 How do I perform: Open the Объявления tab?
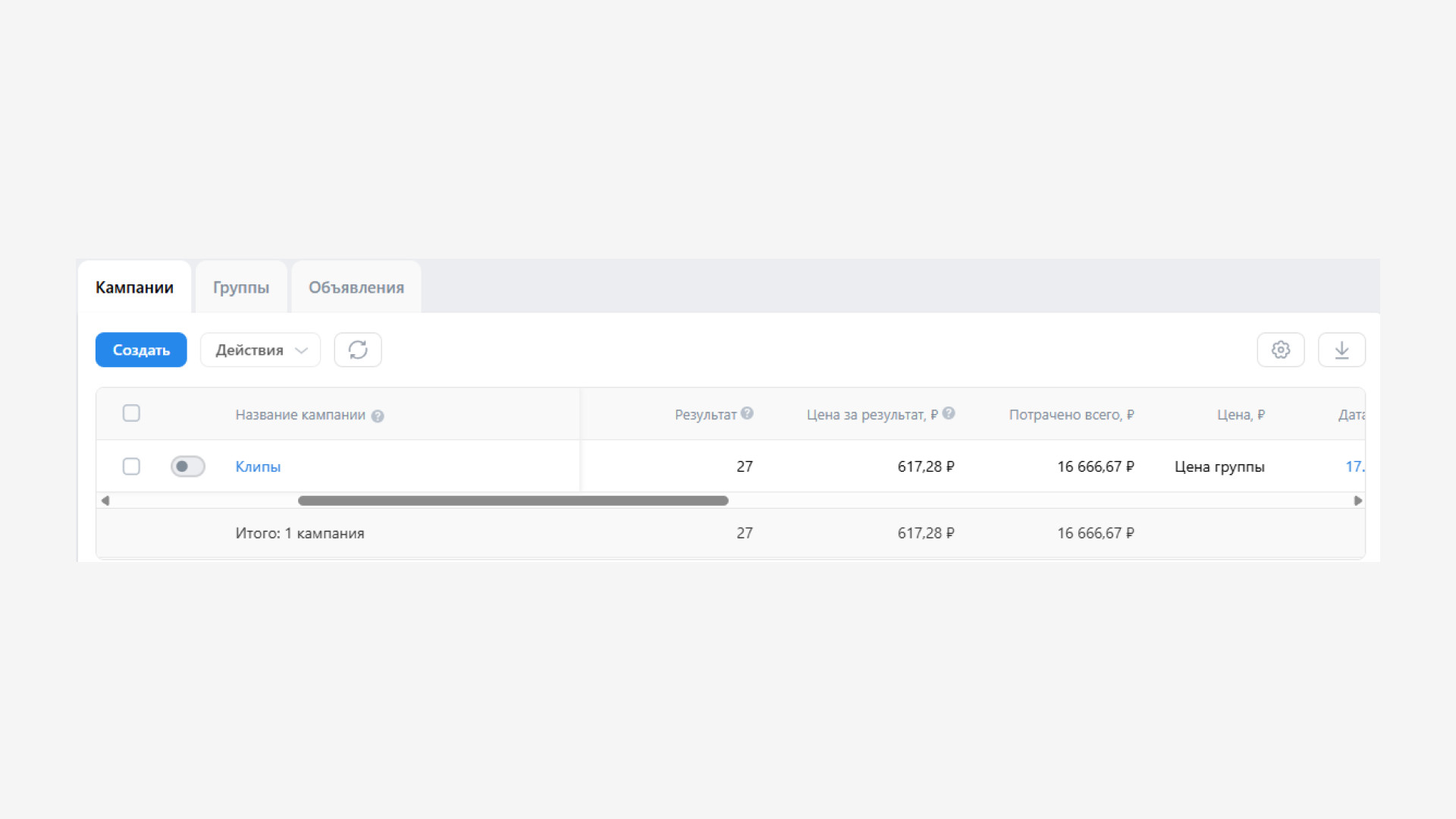point(356,287)
